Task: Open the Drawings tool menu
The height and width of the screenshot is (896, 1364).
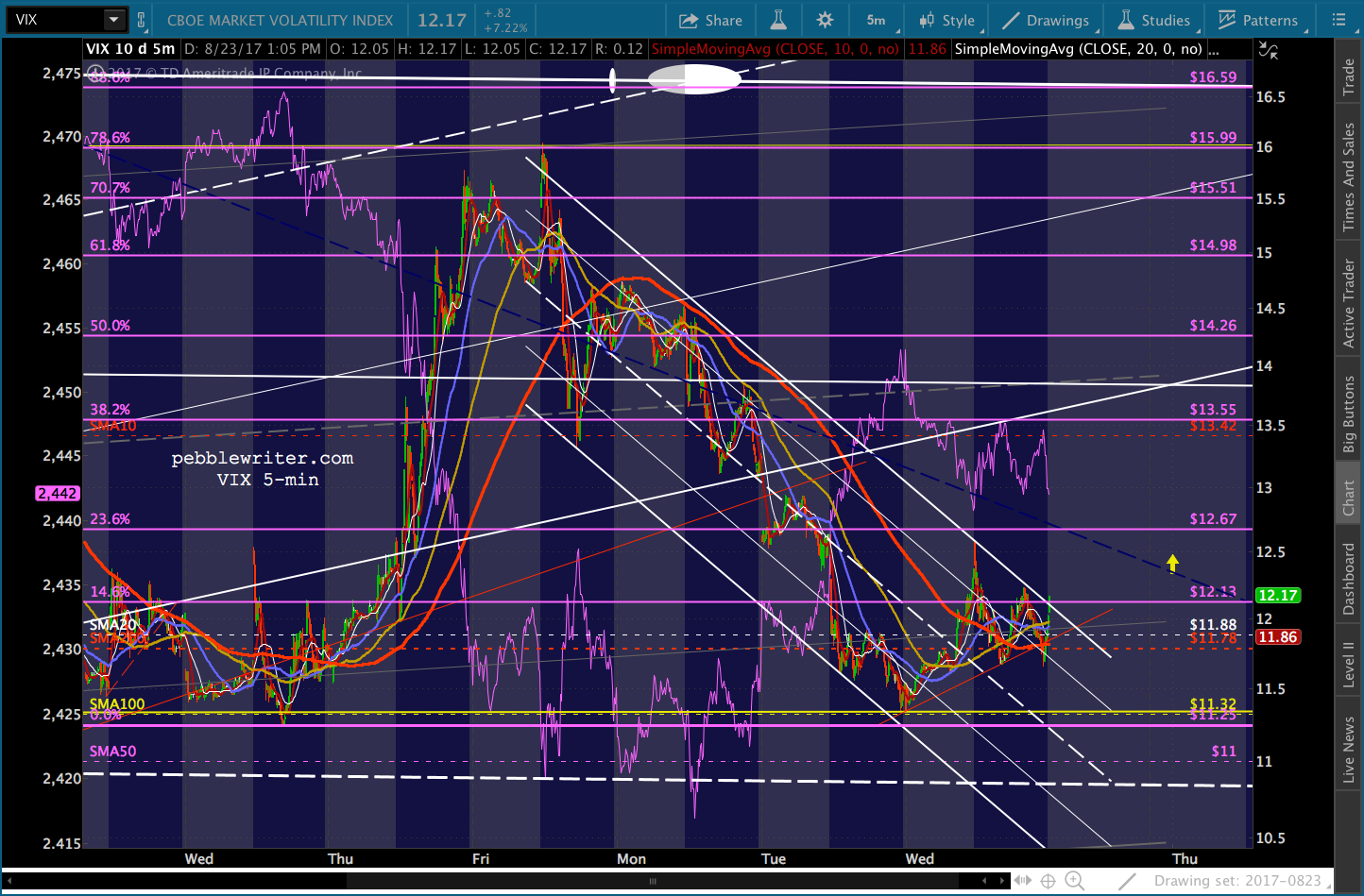Action: (1046, 20)
